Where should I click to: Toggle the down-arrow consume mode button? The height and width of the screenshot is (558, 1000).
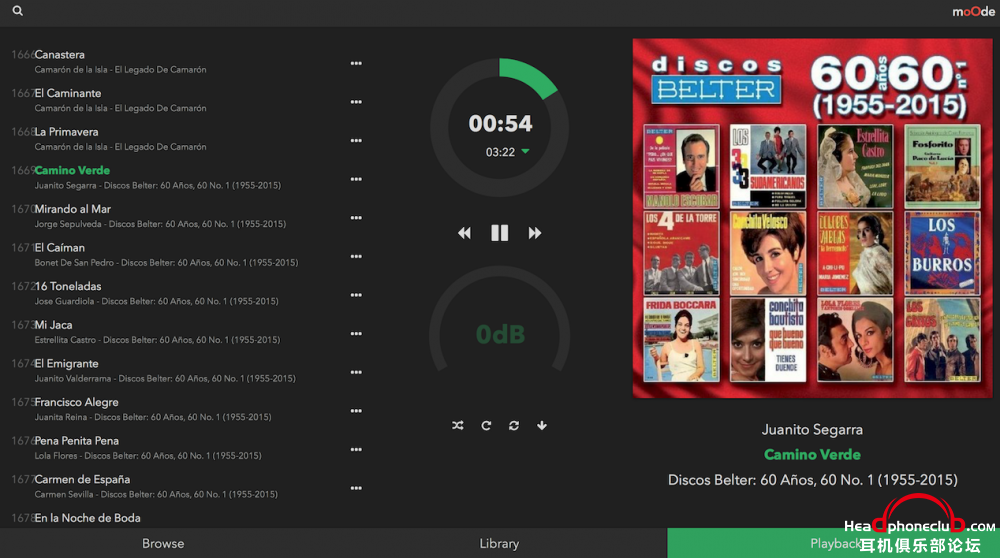[541, 425]
